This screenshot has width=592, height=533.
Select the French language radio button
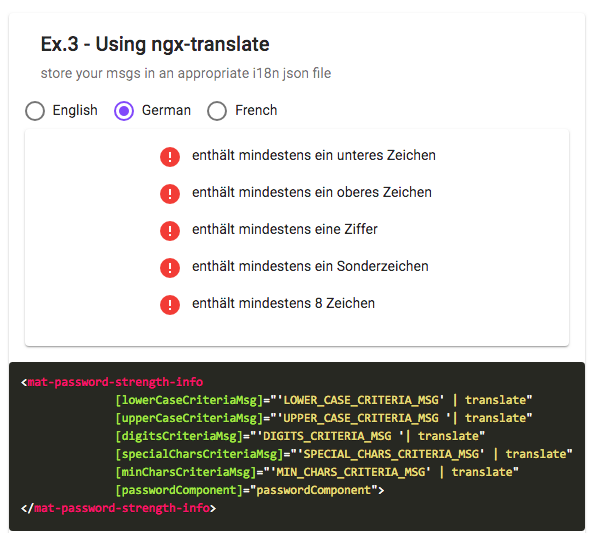click(x=217, y=111)
